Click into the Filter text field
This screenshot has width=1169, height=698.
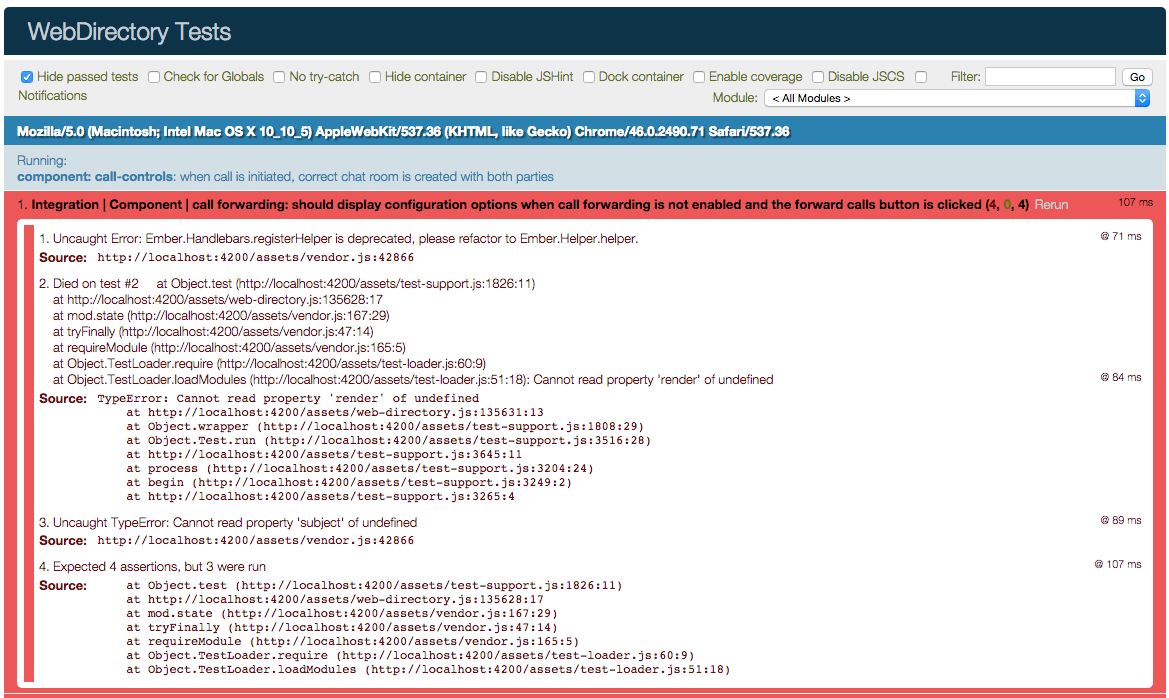pyautogui.click(x=1049, y=77)
